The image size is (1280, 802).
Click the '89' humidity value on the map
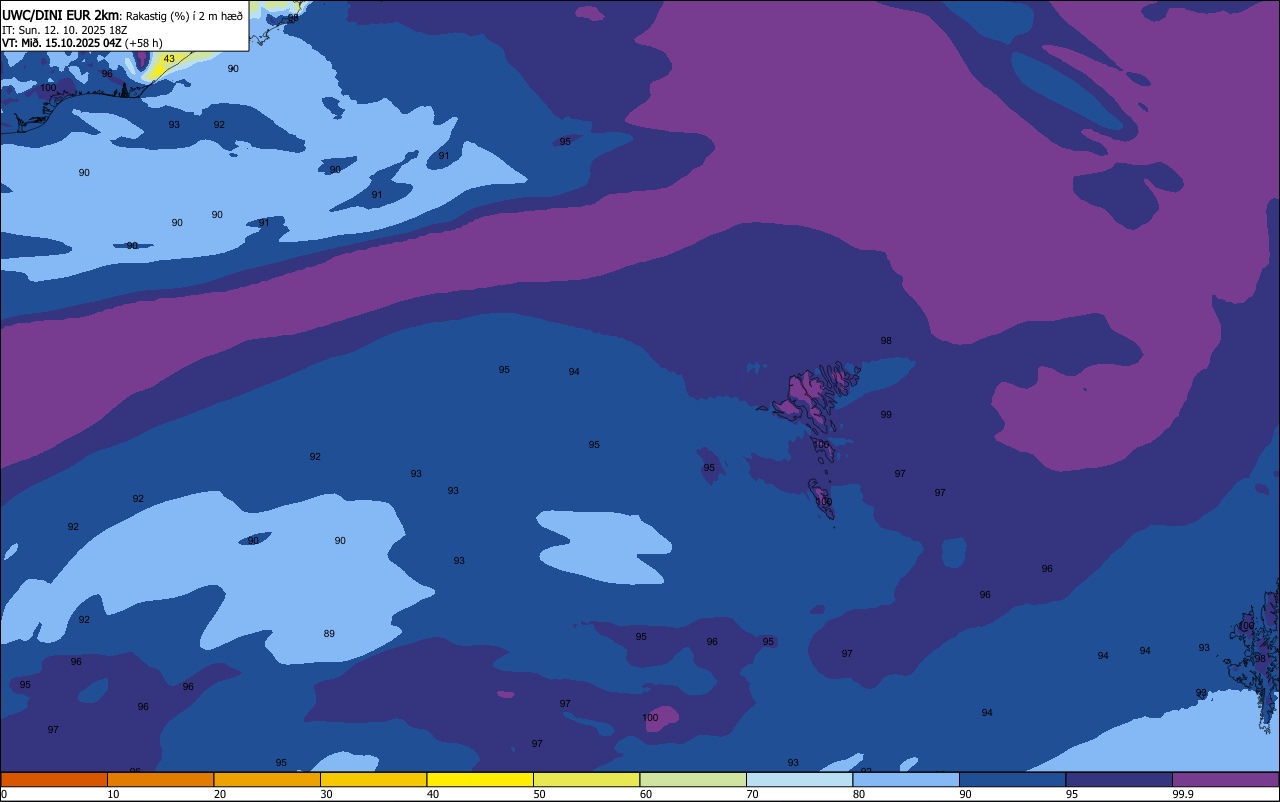(x=329, y=634)
